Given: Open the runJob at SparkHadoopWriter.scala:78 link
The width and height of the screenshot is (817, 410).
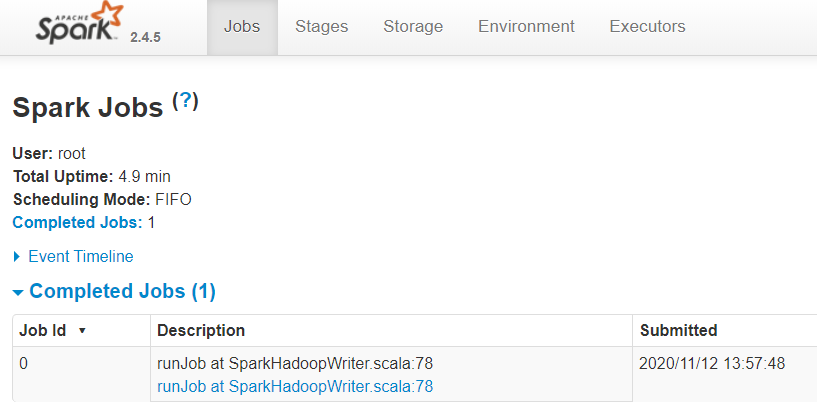Looking at the screenshot, I should click(295, 386).
